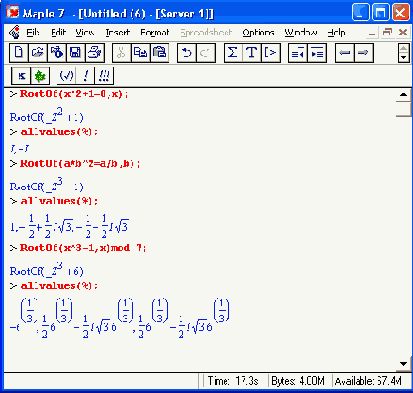The height and width of the screenshot is (393, 413).
Task: Go forward with right arrow button
Action: coord(363,53)
